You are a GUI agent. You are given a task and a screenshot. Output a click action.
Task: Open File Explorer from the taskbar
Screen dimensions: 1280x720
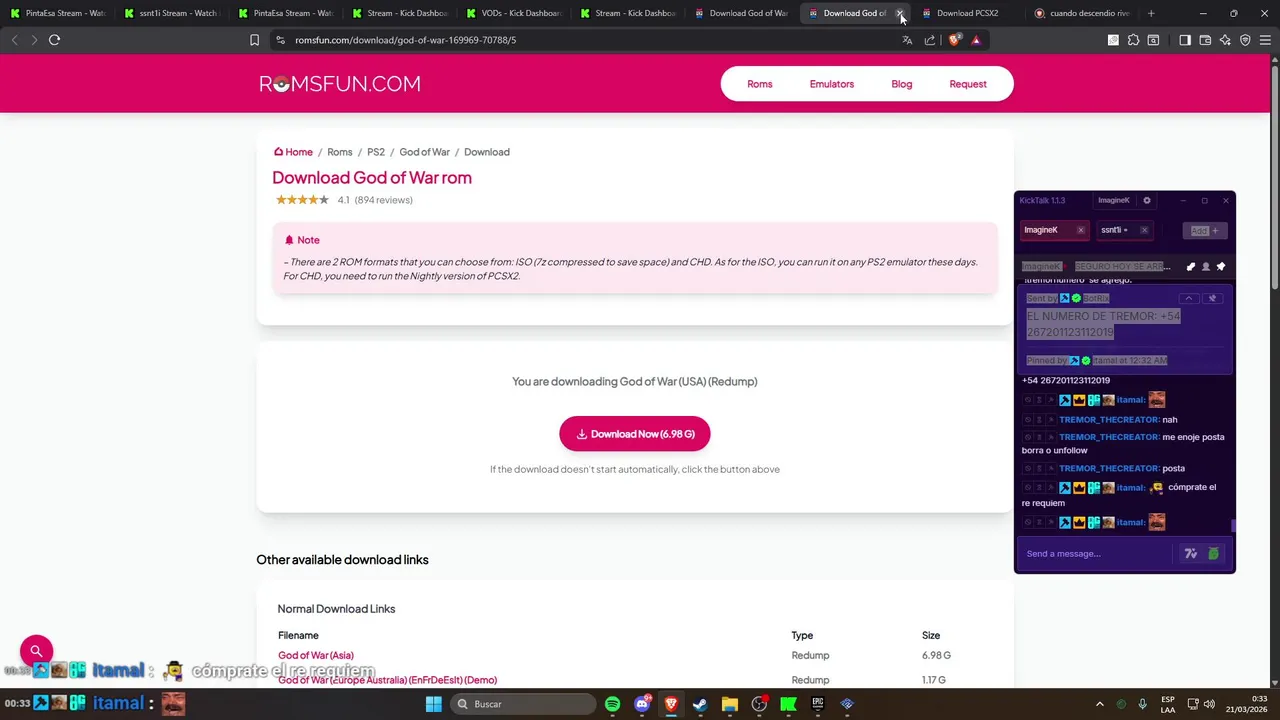[x=729, y=704]
